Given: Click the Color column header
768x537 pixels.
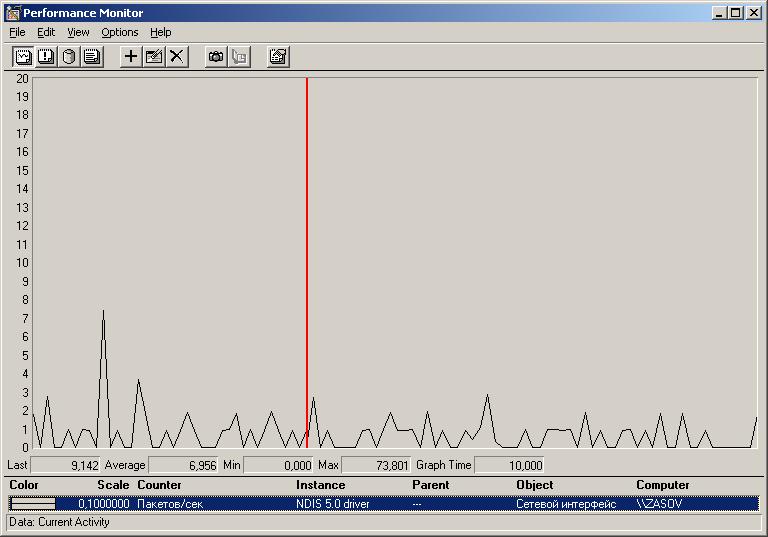Looking at the screenshot, I should click(x=24, y=485).
